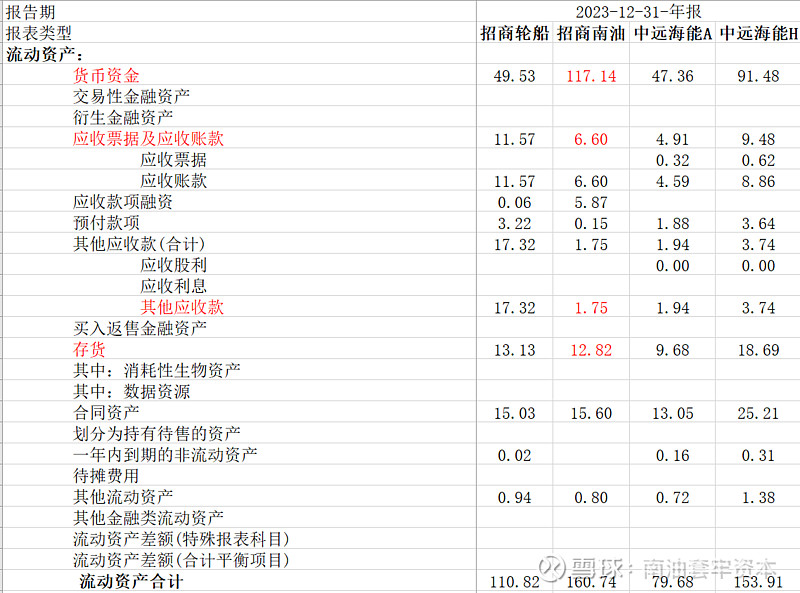Image resolution: width=800 pixels, height=593 pixels.
Task: Click the 合同资产 row label
Action: point(106,412)
